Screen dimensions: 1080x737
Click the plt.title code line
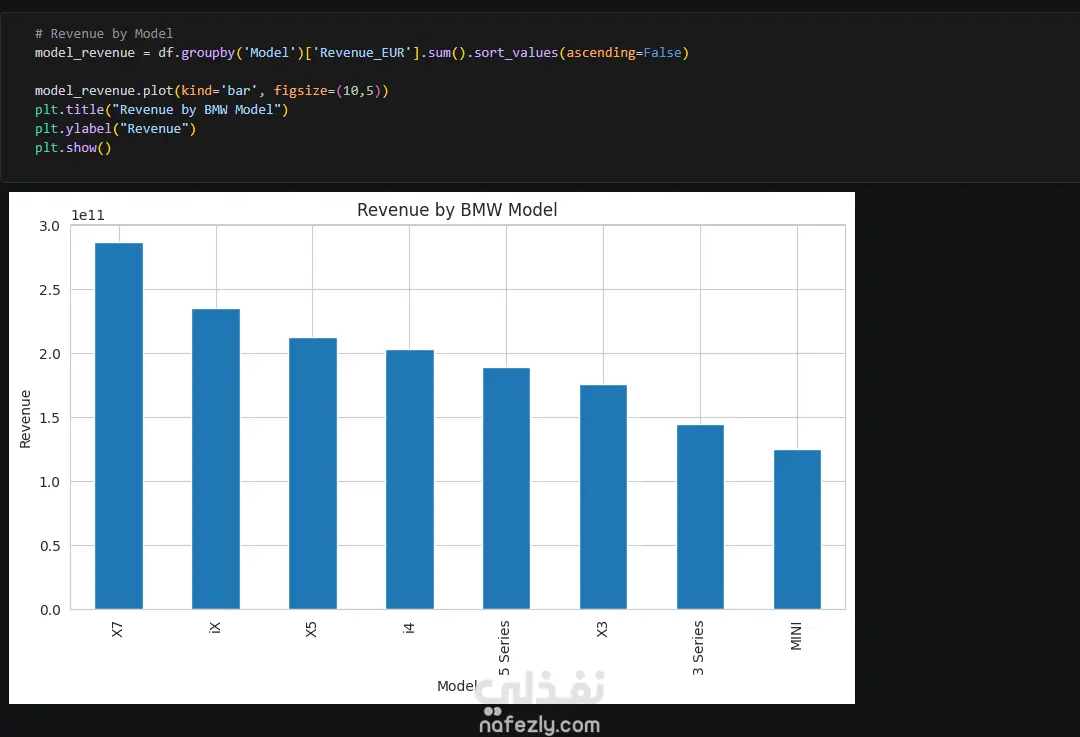(x=161, y=110)
